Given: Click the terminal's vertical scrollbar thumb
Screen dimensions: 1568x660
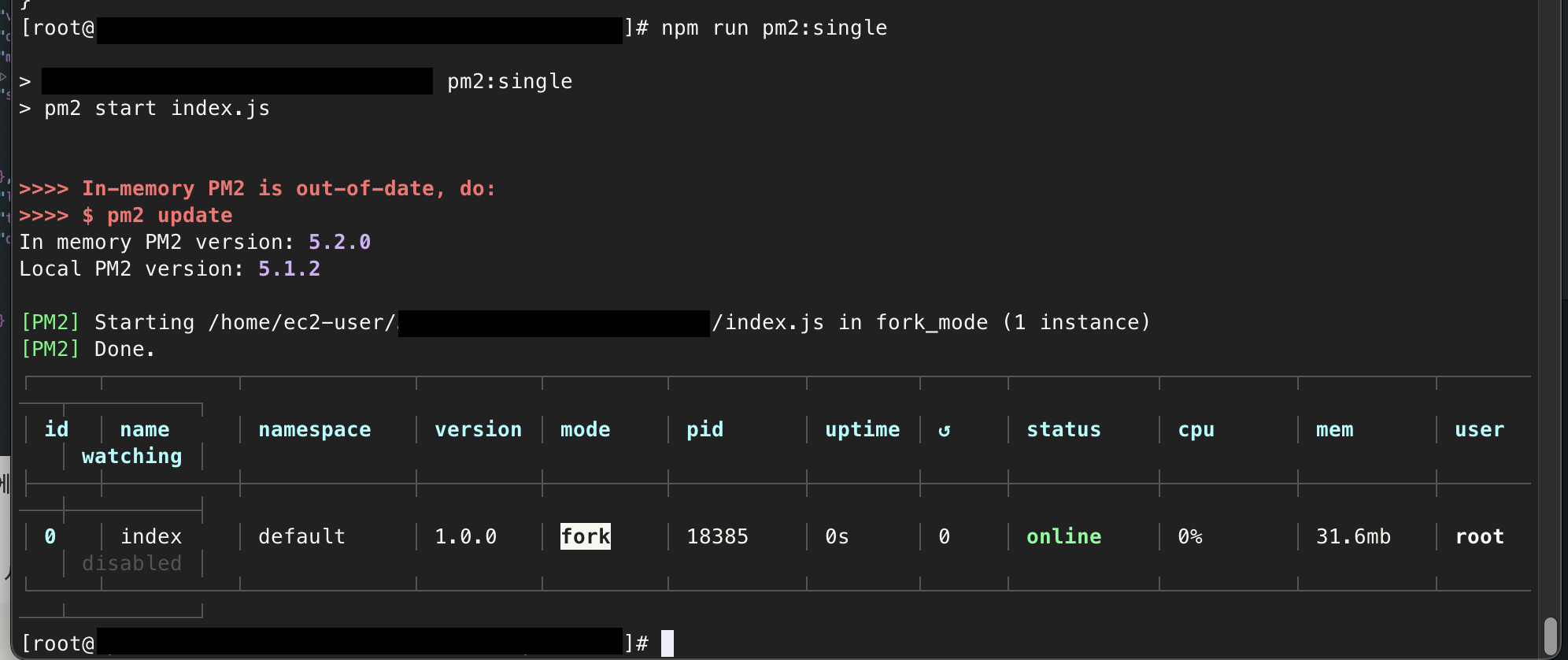Looking at the screenshot, I should tap(1551, 636).
